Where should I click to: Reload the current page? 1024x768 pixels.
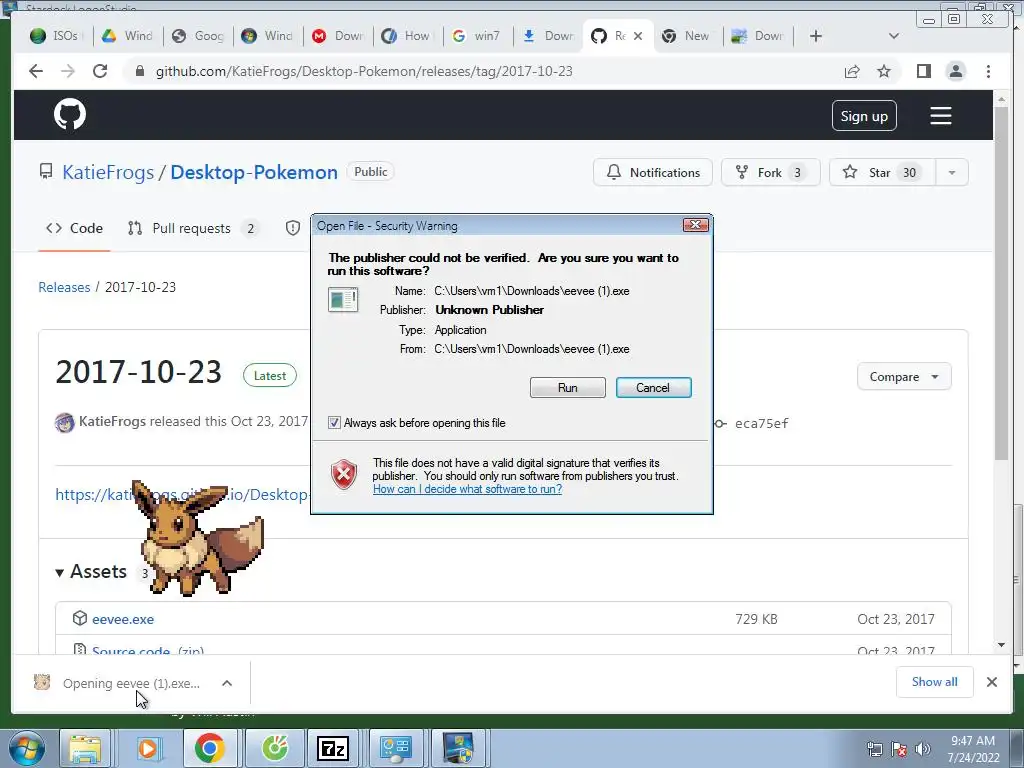tap(100, 71)
